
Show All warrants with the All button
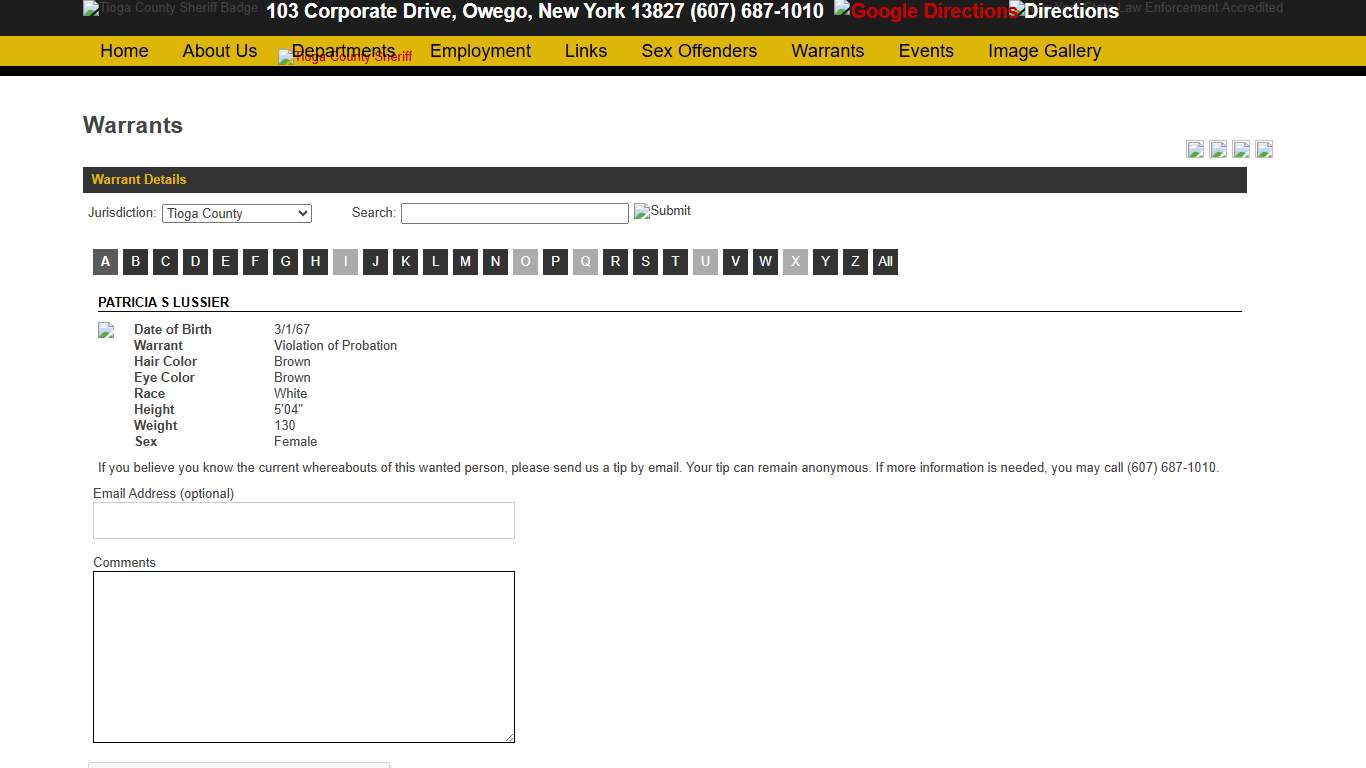click(x=885, y=261)
